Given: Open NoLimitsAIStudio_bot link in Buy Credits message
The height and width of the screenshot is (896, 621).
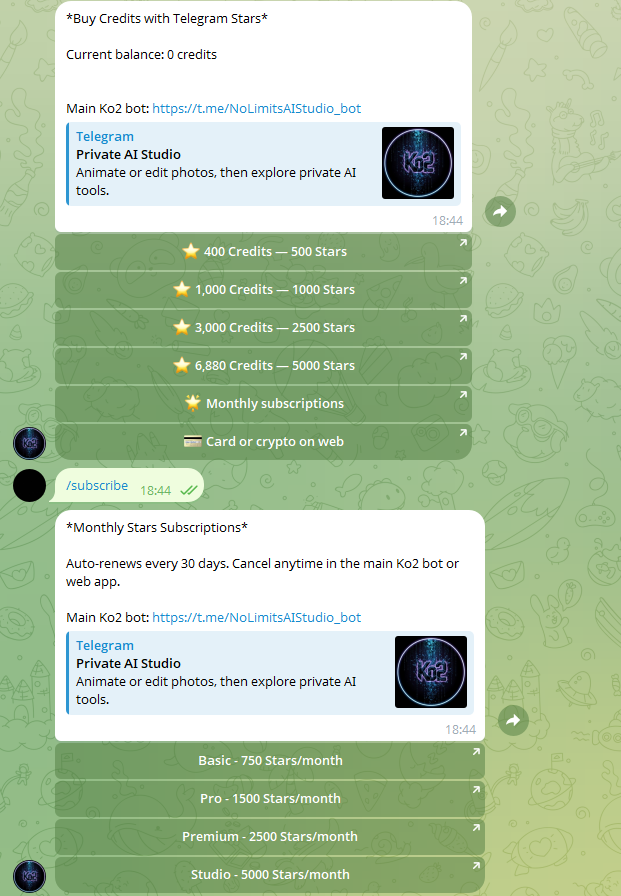Looking at the screenshot, I should tap(257, 109).
